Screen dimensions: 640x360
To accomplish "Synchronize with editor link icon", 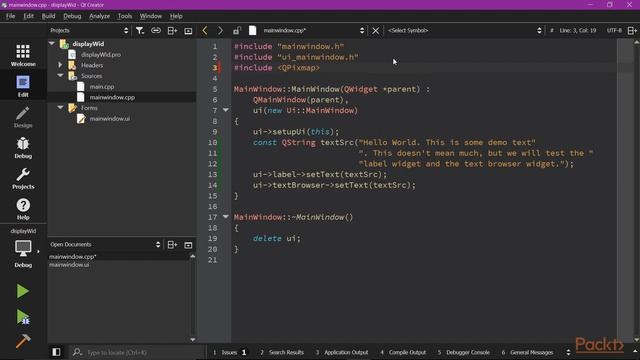I will [x=156, y=31].
